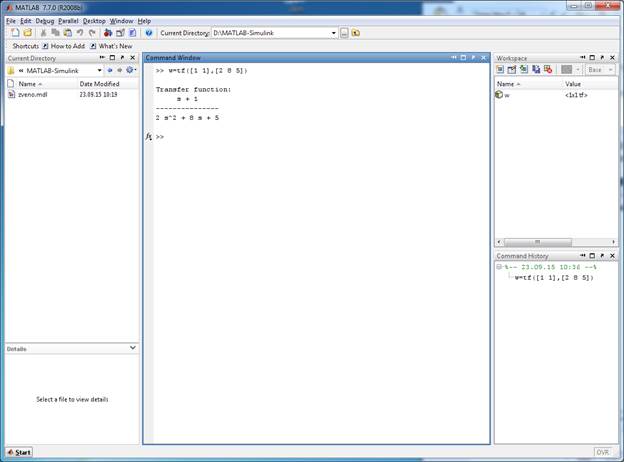Maximize the Current Directory panel
Viewport: 624px width, 462px height.
pyautogui.click(x=112, y=58)
